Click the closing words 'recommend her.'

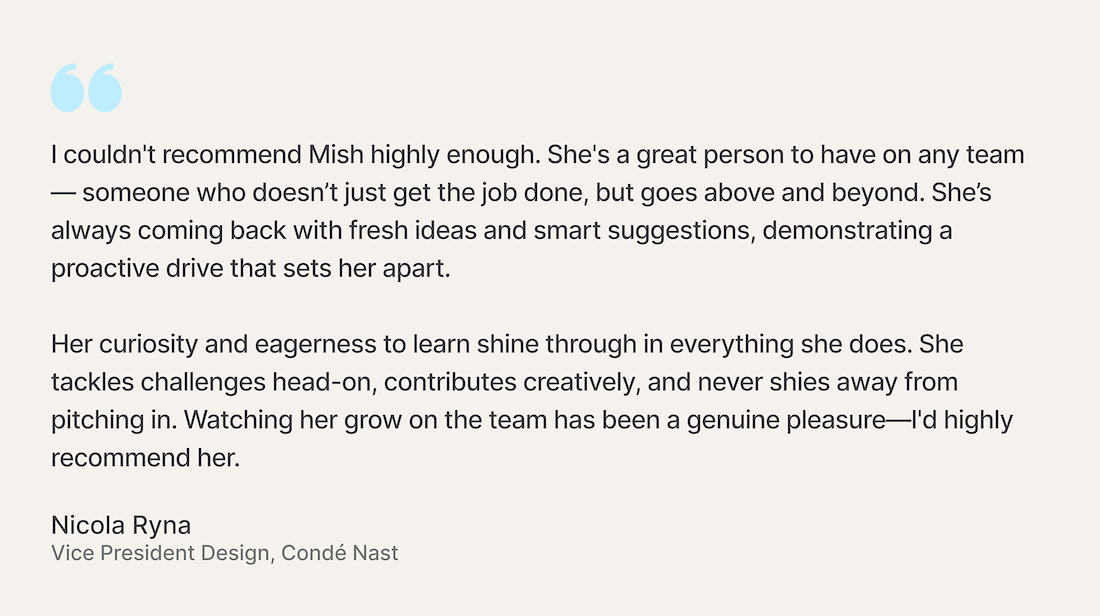tap(145, 457)
